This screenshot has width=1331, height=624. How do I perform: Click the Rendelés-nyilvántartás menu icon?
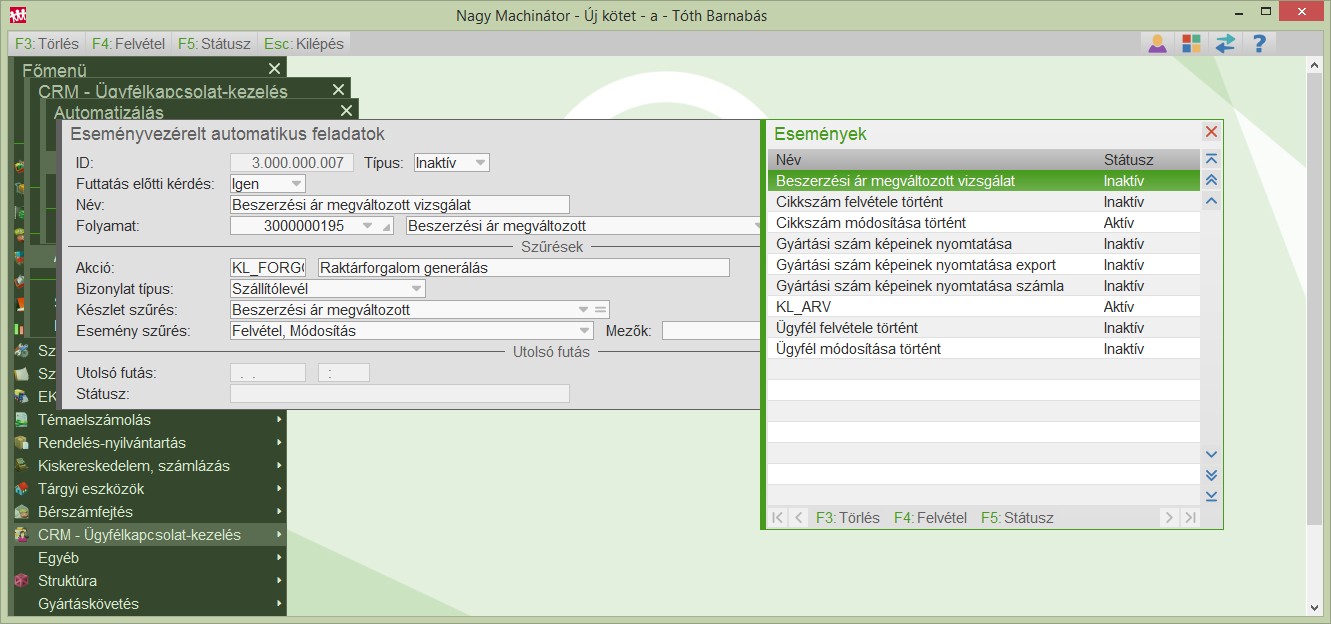pos(22,443)
